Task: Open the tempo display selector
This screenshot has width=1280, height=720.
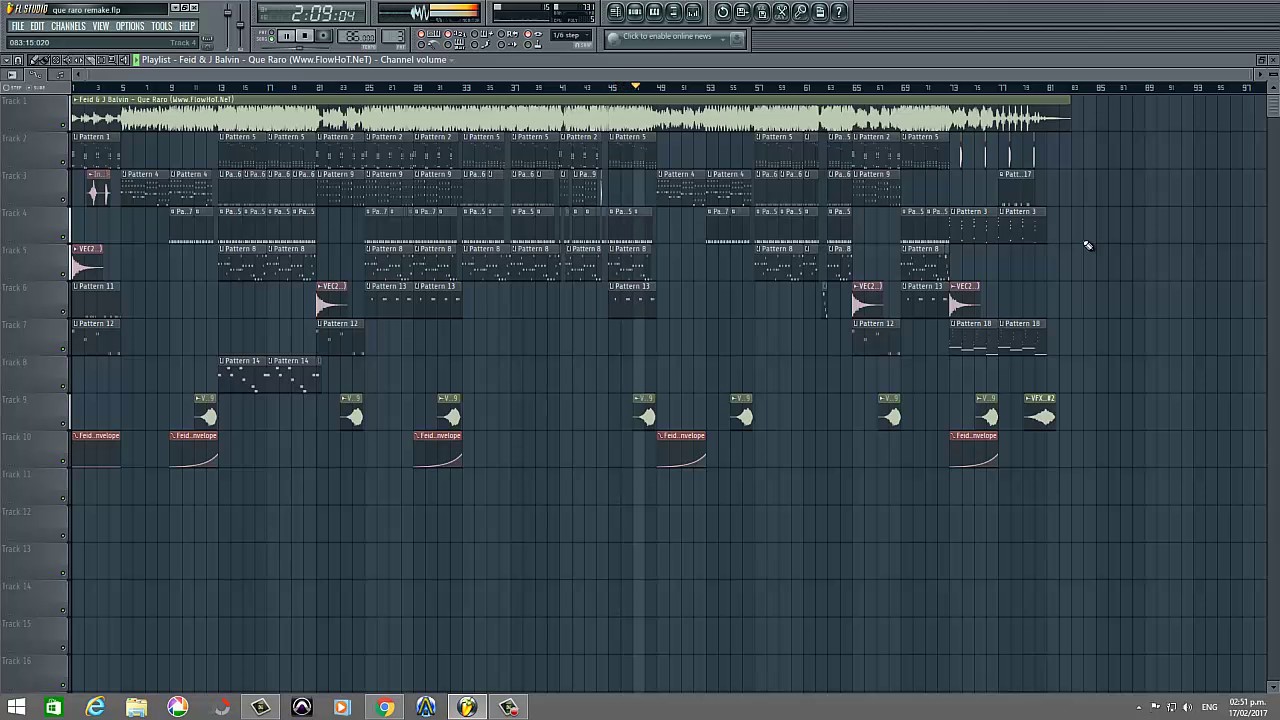Action: click(x=356, y=37)
